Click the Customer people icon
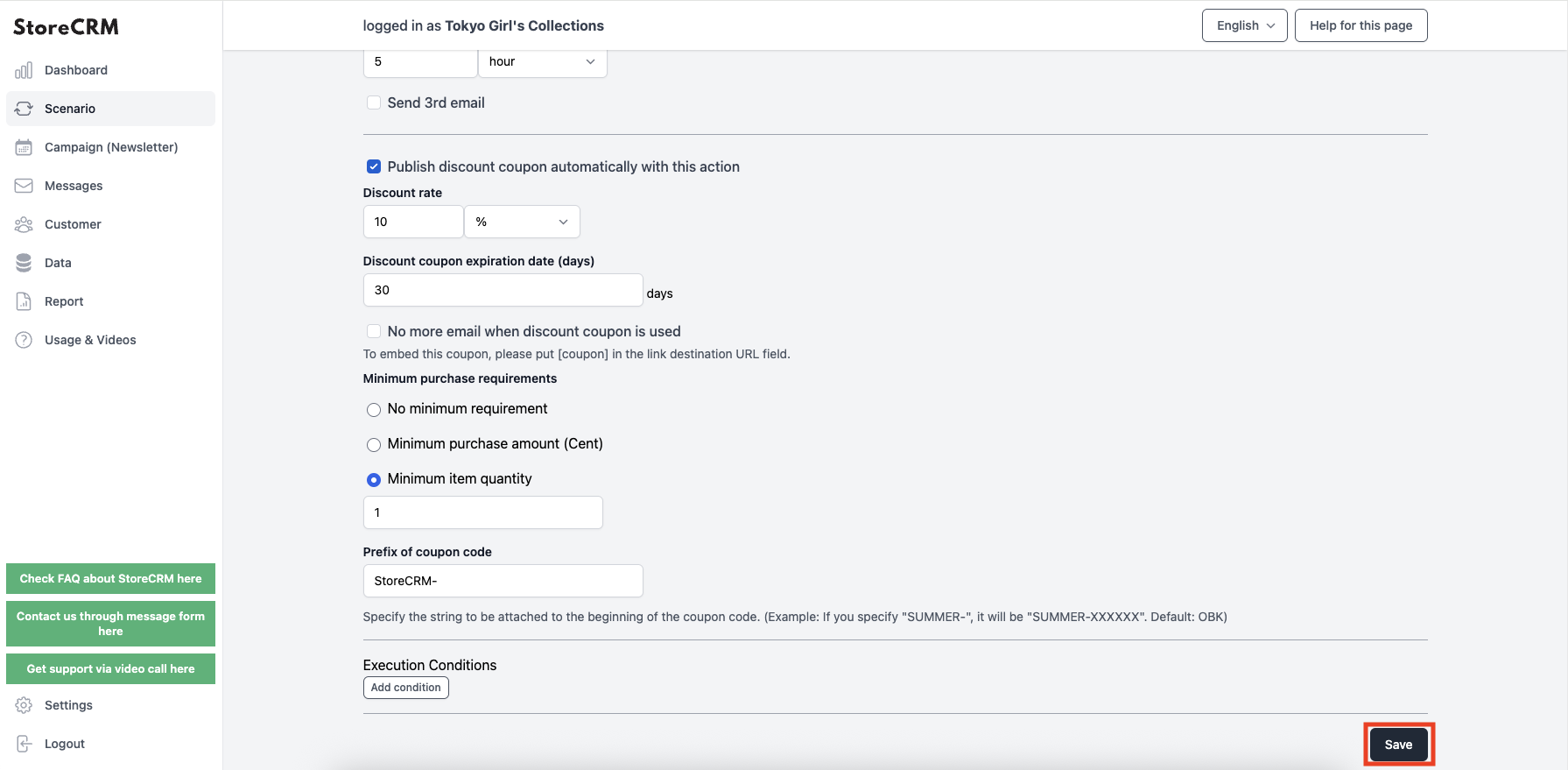This screenshot has width=1568, height=770. coord(24,224)
